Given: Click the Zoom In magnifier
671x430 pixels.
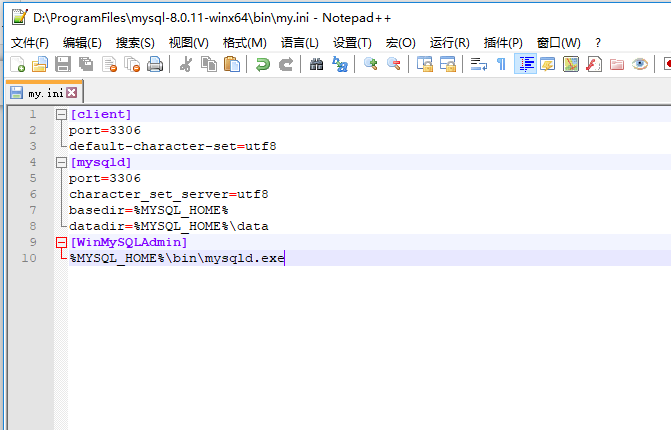Looking at the screenshot, I should pos(370,65).
